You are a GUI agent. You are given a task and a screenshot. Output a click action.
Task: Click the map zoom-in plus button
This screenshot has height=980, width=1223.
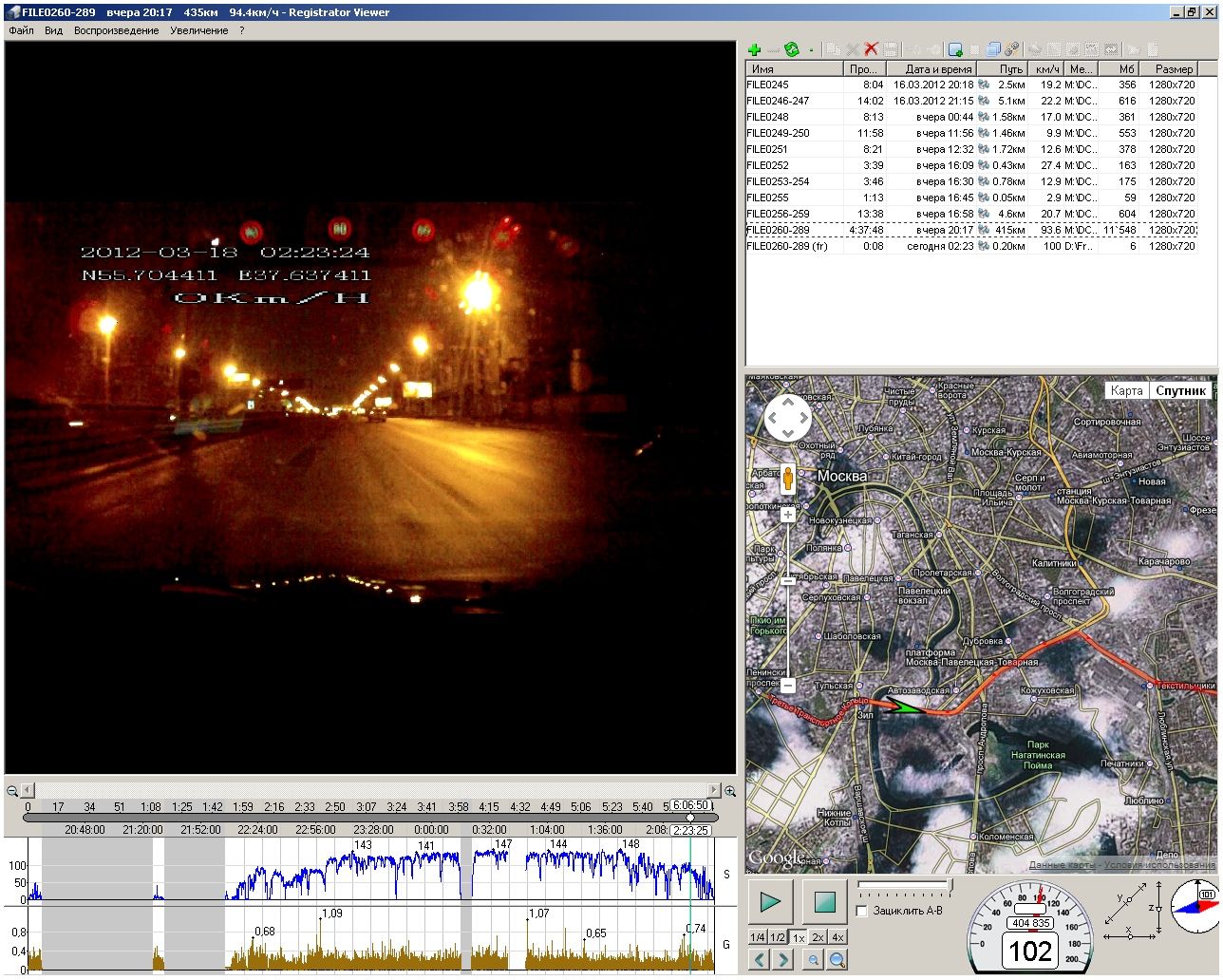tap(788, 515)
